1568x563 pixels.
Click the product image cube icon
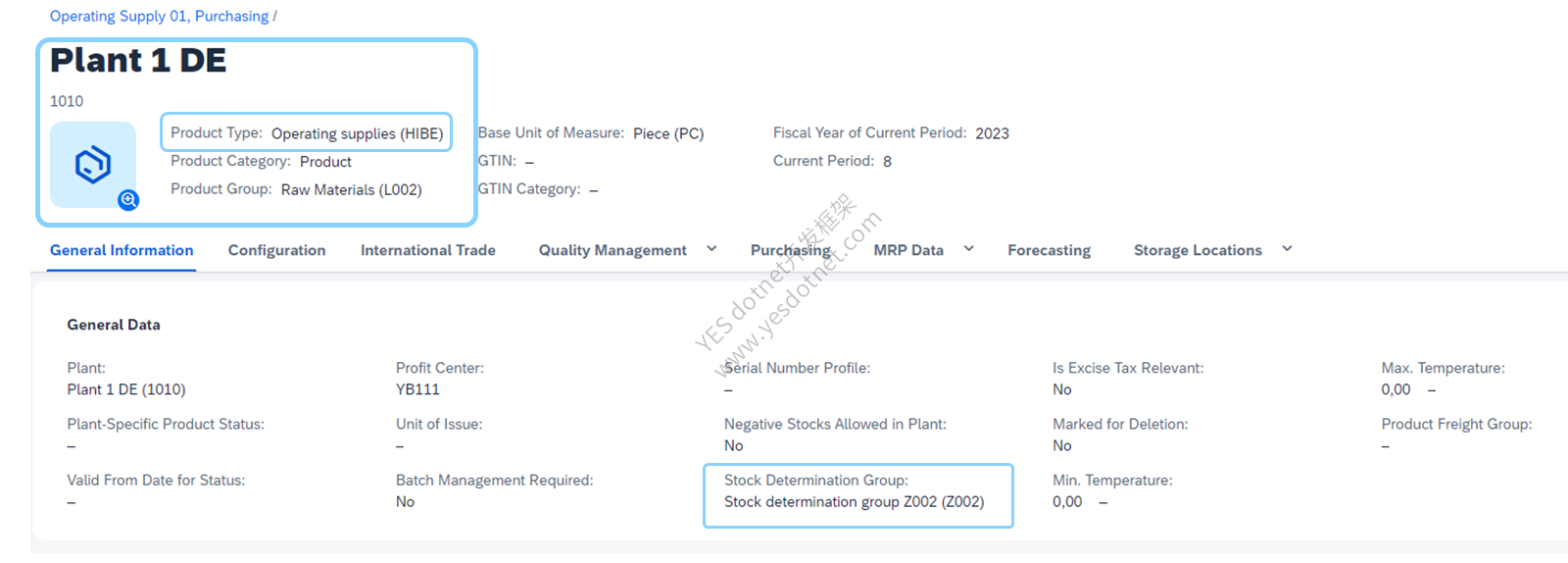point(93,165)
